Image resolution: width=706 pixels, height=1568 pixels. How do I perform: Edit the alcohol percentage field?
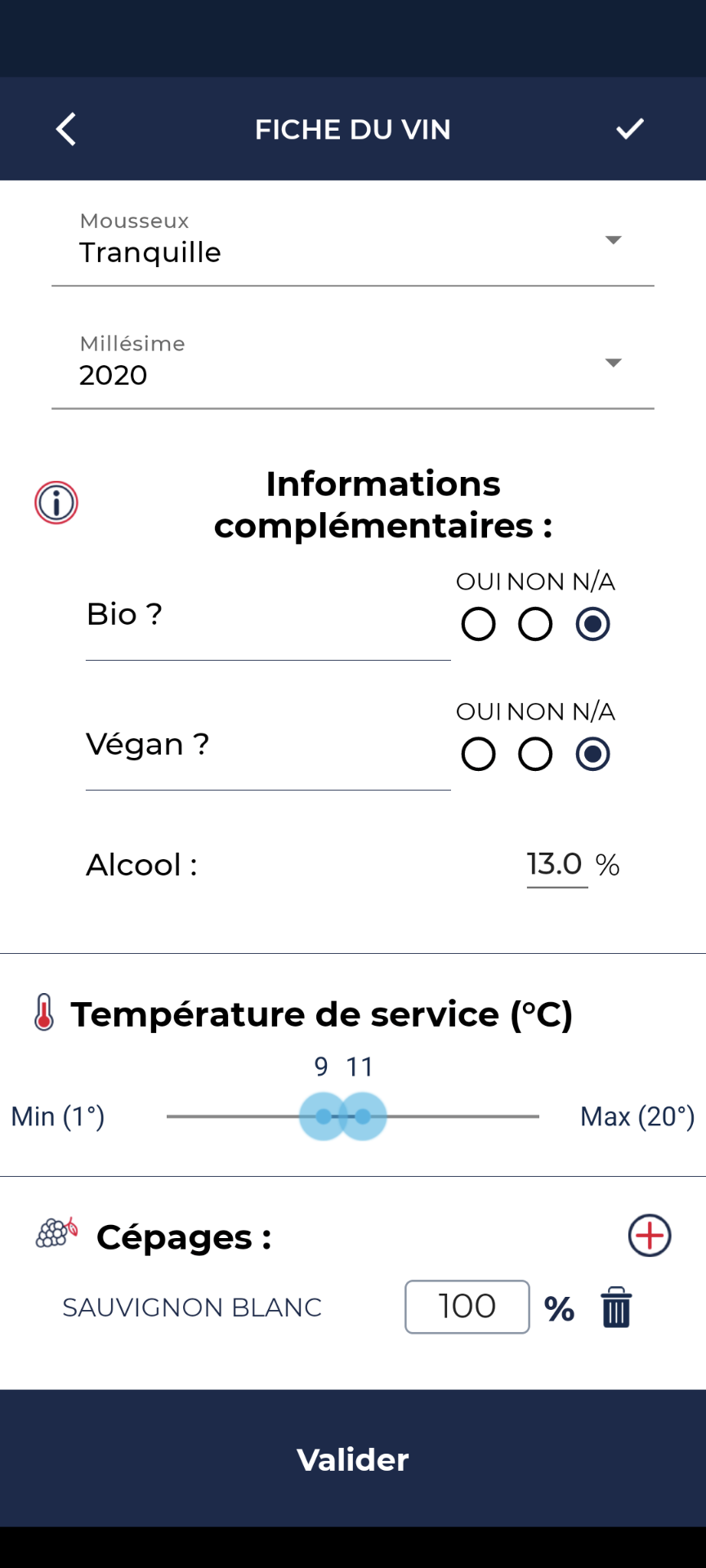tap(556, 865)
